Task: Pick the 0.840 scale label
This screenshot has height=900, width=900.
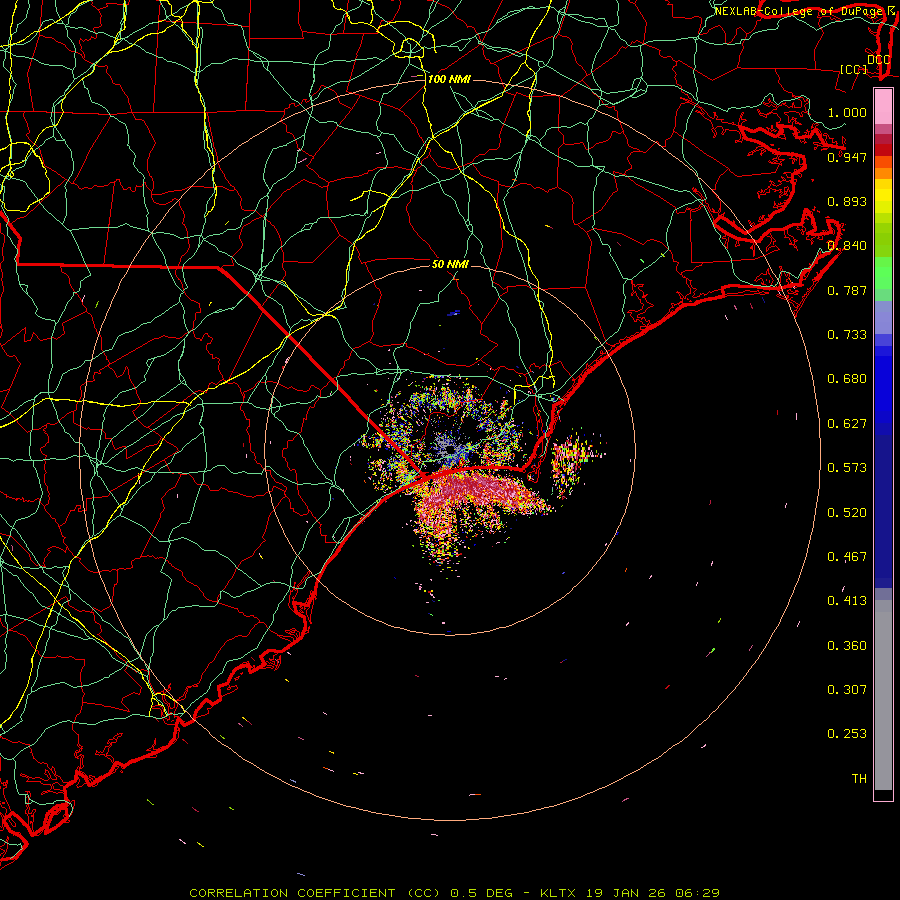Action: (847, 246)
